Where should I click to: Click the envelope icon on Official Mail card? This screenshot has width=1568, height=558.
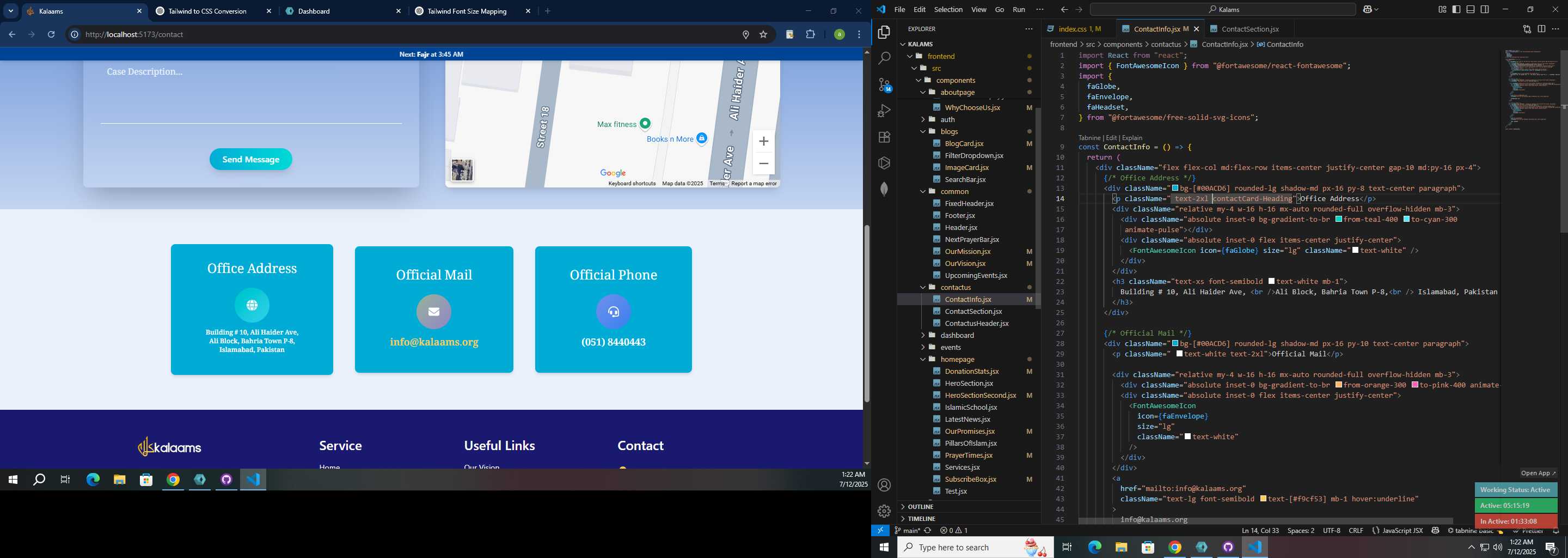tap(434, 312)
